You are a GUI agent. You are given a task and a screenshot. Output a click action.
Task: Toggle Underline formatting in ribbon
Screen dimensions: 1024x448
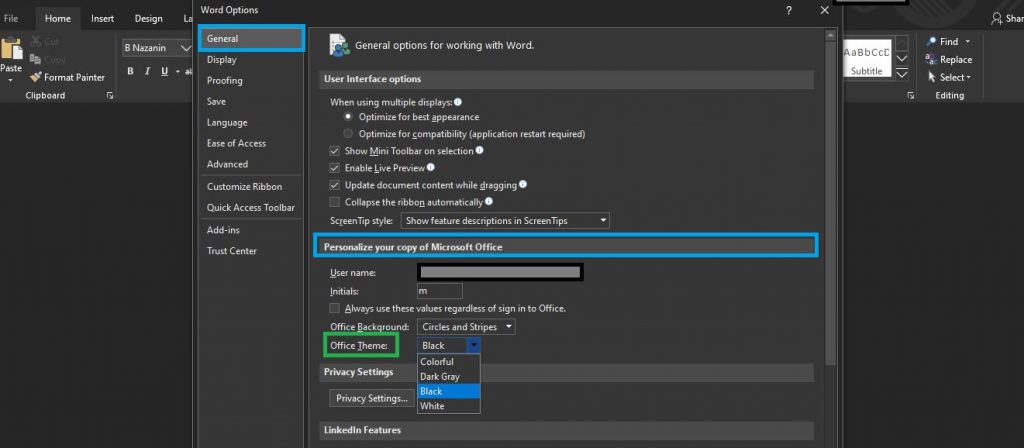click(x=164, y=71)
